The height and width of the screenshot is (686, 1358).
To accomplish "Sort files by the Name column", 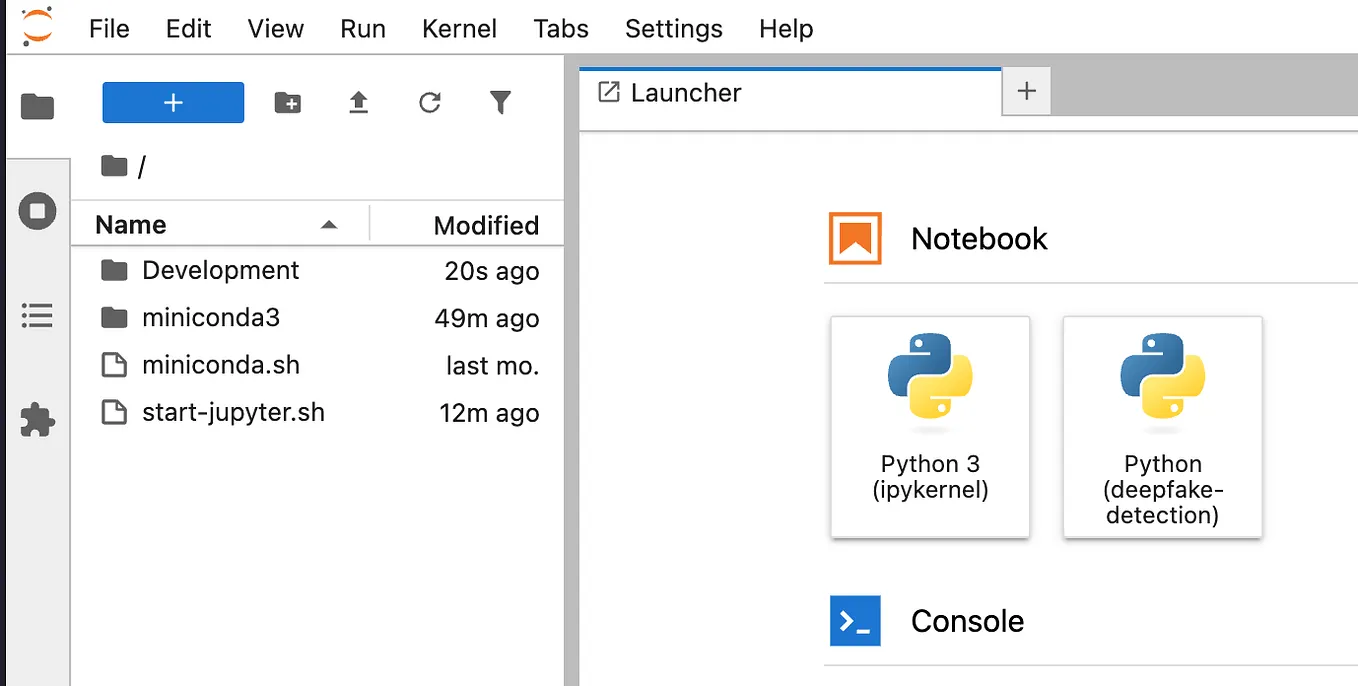I will pyautogui.click(x=131, y=225).
